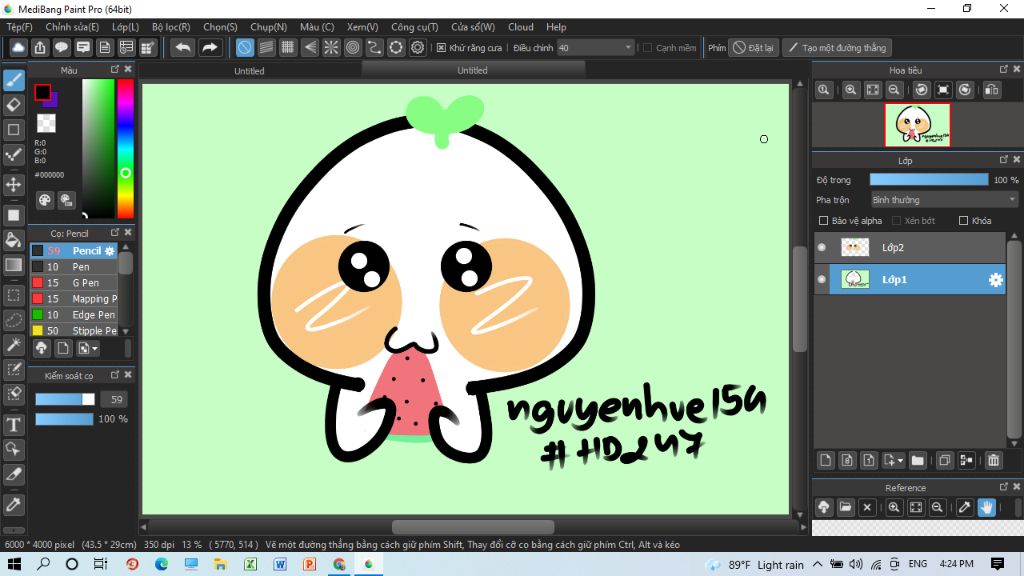Enable the concentric circle snap guide
The image size is (1024, 576).
click(x=353, y=48)
